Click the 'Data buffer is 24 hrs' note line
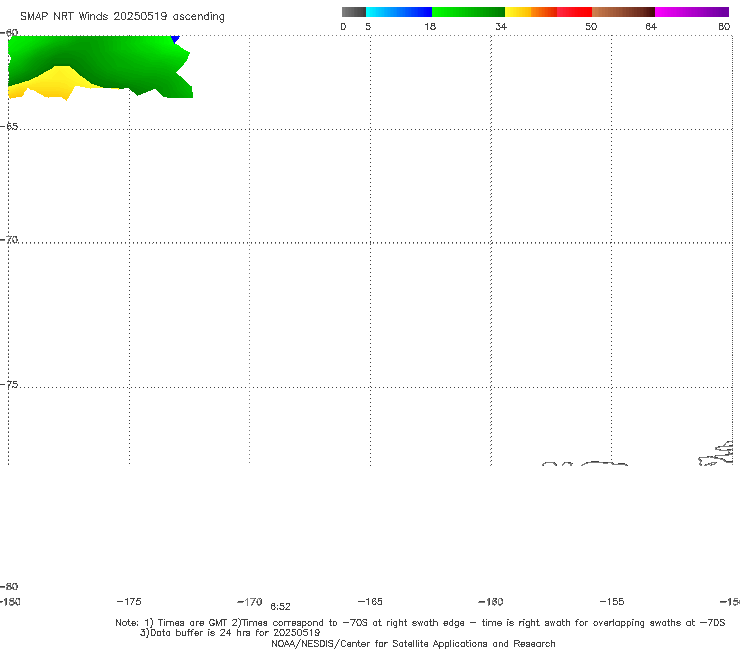The height and width of the screenshot is (650, 740). (230, 633)
